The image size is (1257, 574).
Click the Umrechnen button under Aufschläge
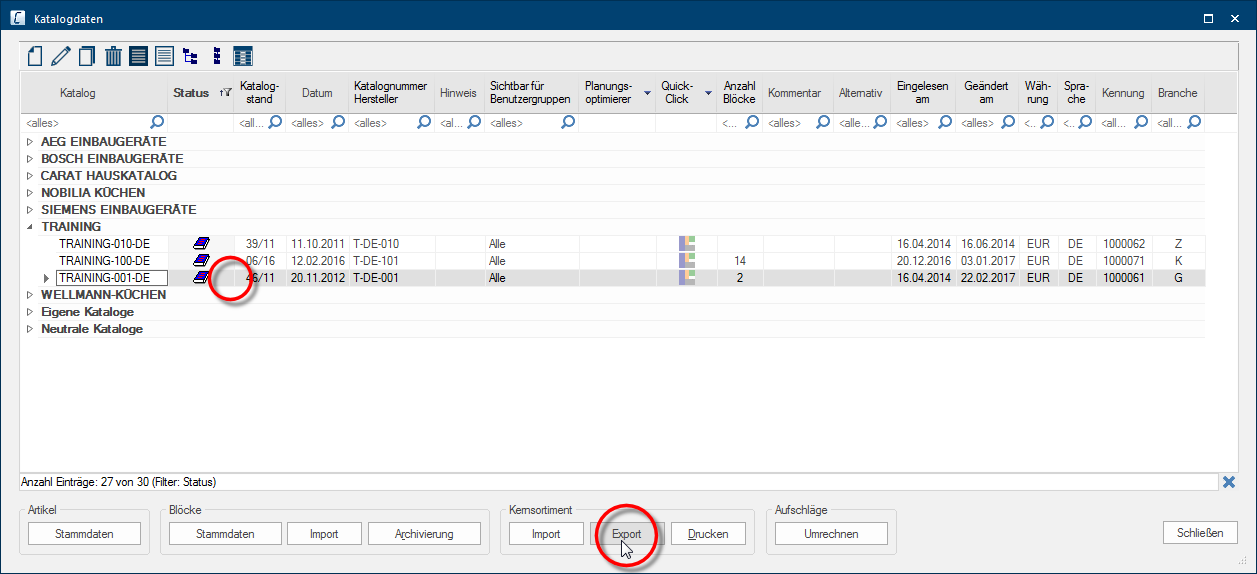(x=831, y=534)
